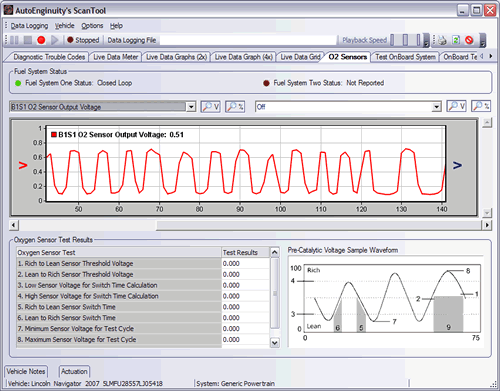This screenshot has width=500, height=391.
Task: Open the second sensor dropdown showing Off
Action: pos(436,107)
